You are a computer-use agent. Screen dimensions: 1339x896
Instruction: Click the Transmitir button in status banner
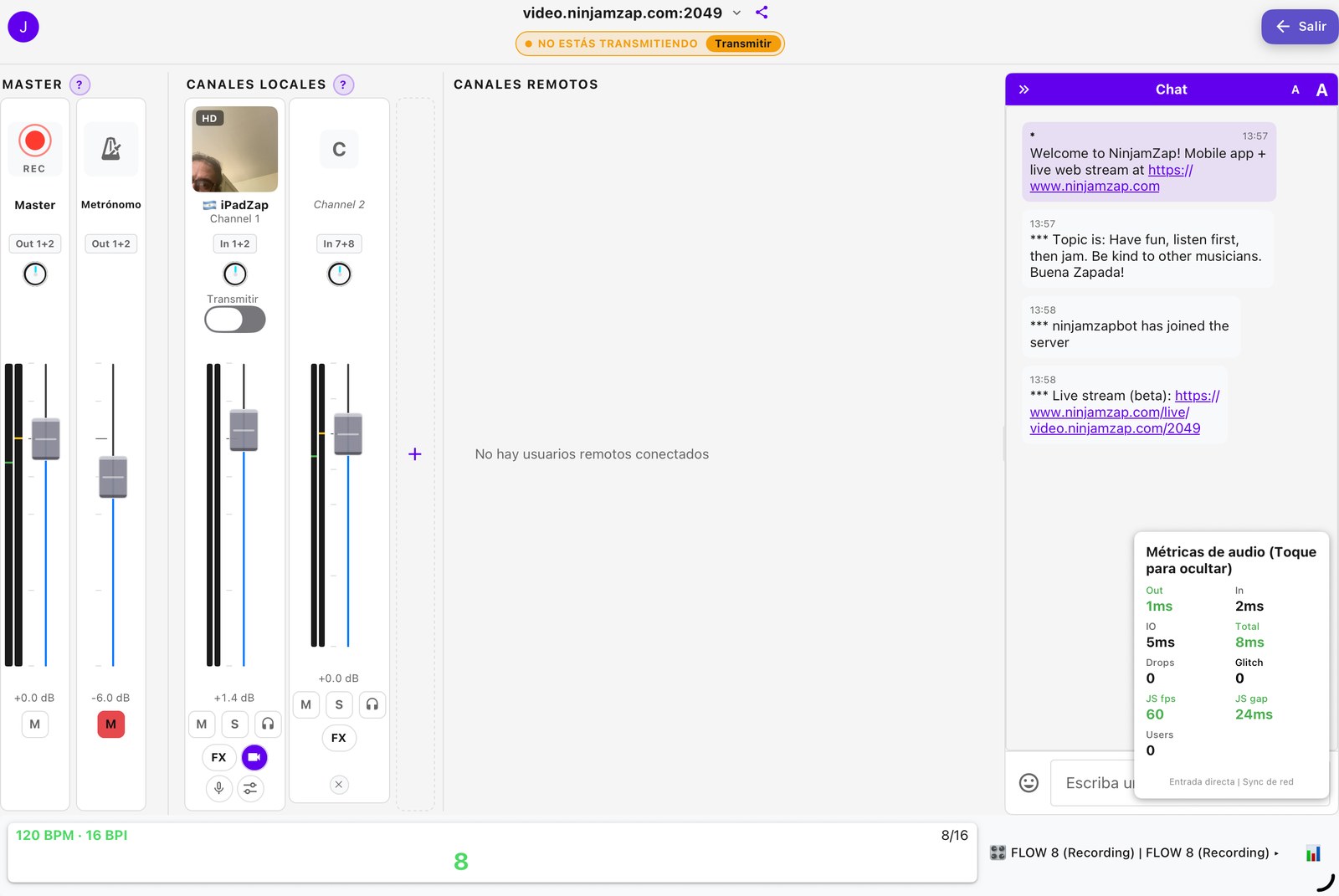[743, 44]
